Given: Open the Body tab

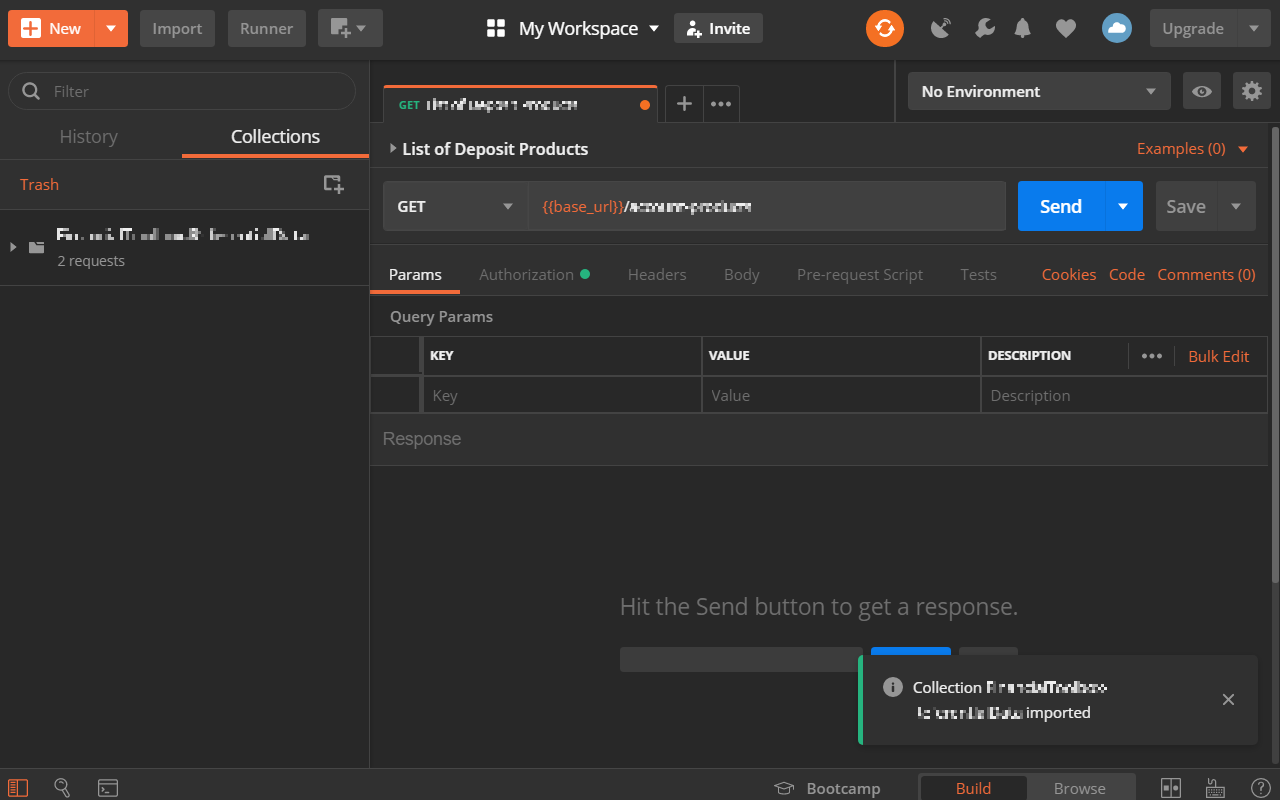Looking at the screenshot, I should coord(742,274).
